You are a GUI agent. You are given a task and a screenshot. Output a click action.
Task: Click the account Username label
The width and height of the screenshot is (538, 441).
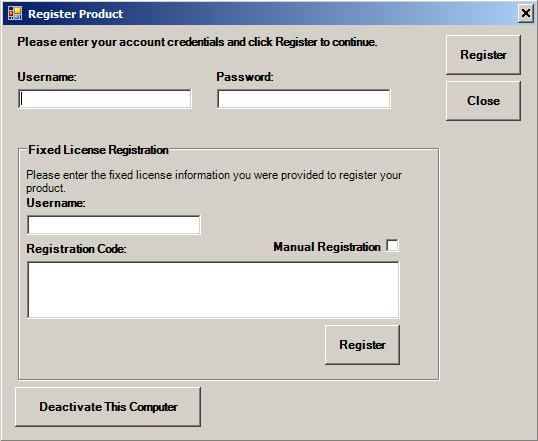(47, 77)
